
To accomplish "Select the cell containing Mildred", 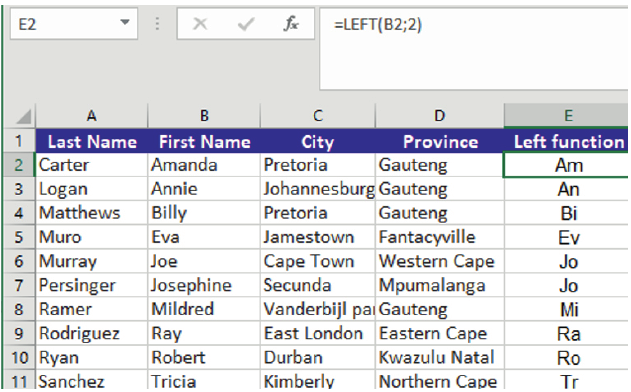I will point(204,309).
